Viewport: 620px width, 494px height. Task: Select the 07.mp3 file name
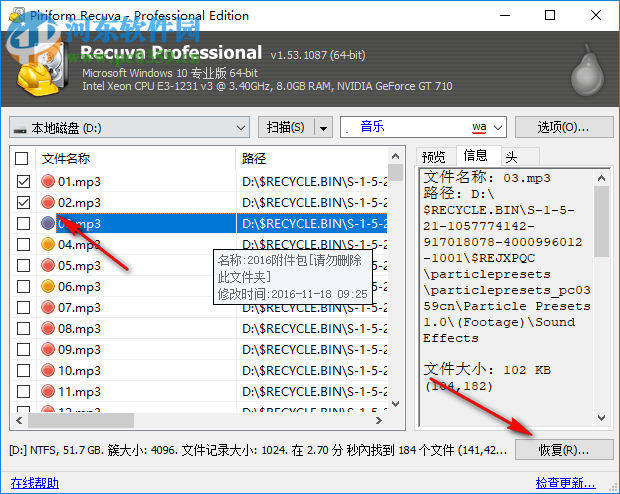79,308
